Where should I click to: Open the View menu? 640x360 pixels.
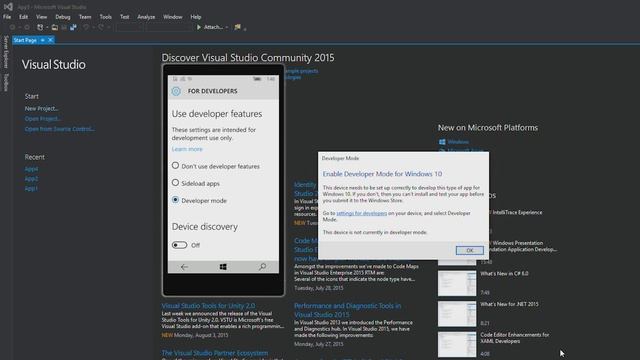point(41,17)
